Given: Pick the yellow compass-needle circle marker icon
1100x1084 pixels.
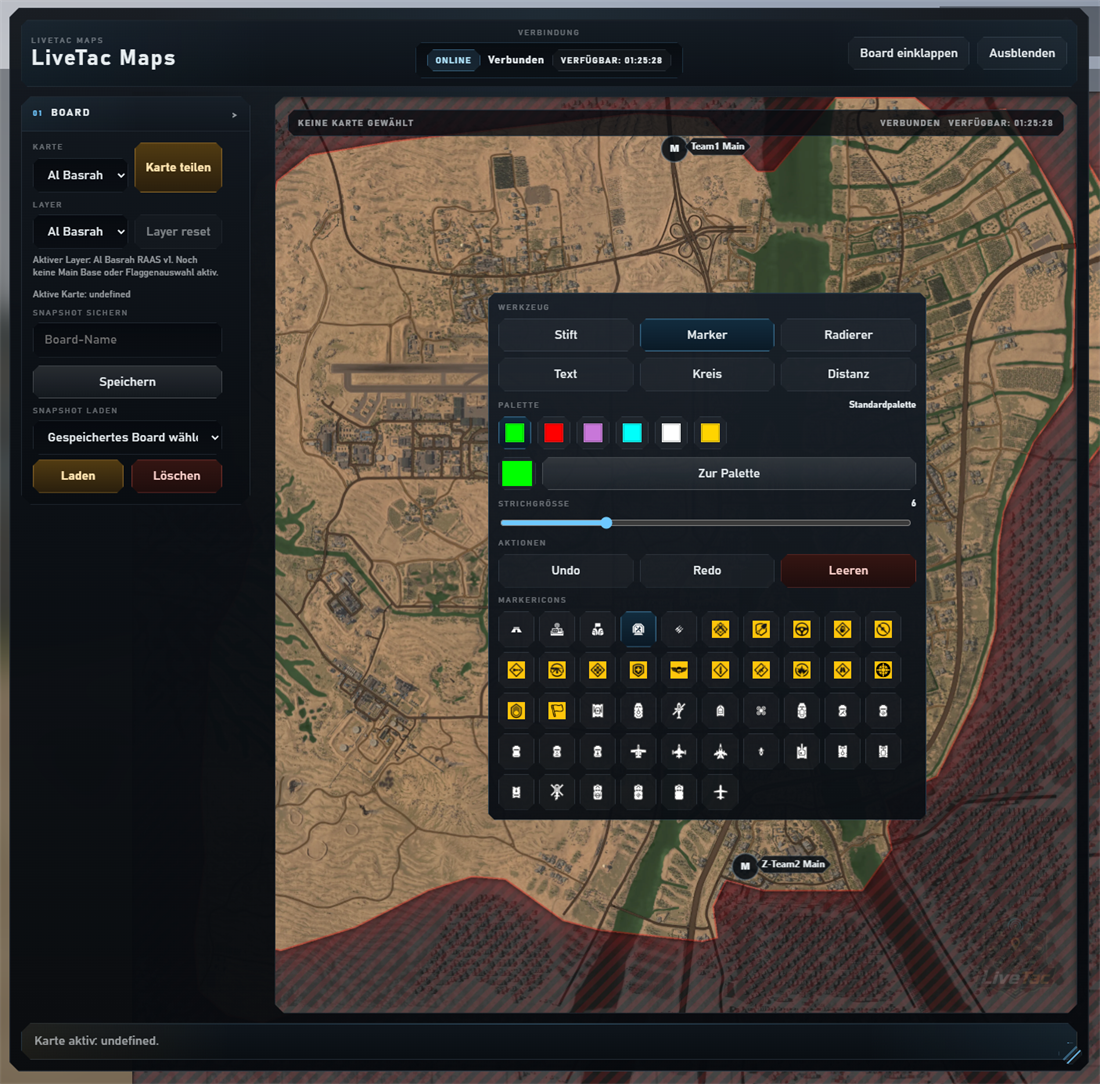Looking at the screenshot, I should (883, 629).
